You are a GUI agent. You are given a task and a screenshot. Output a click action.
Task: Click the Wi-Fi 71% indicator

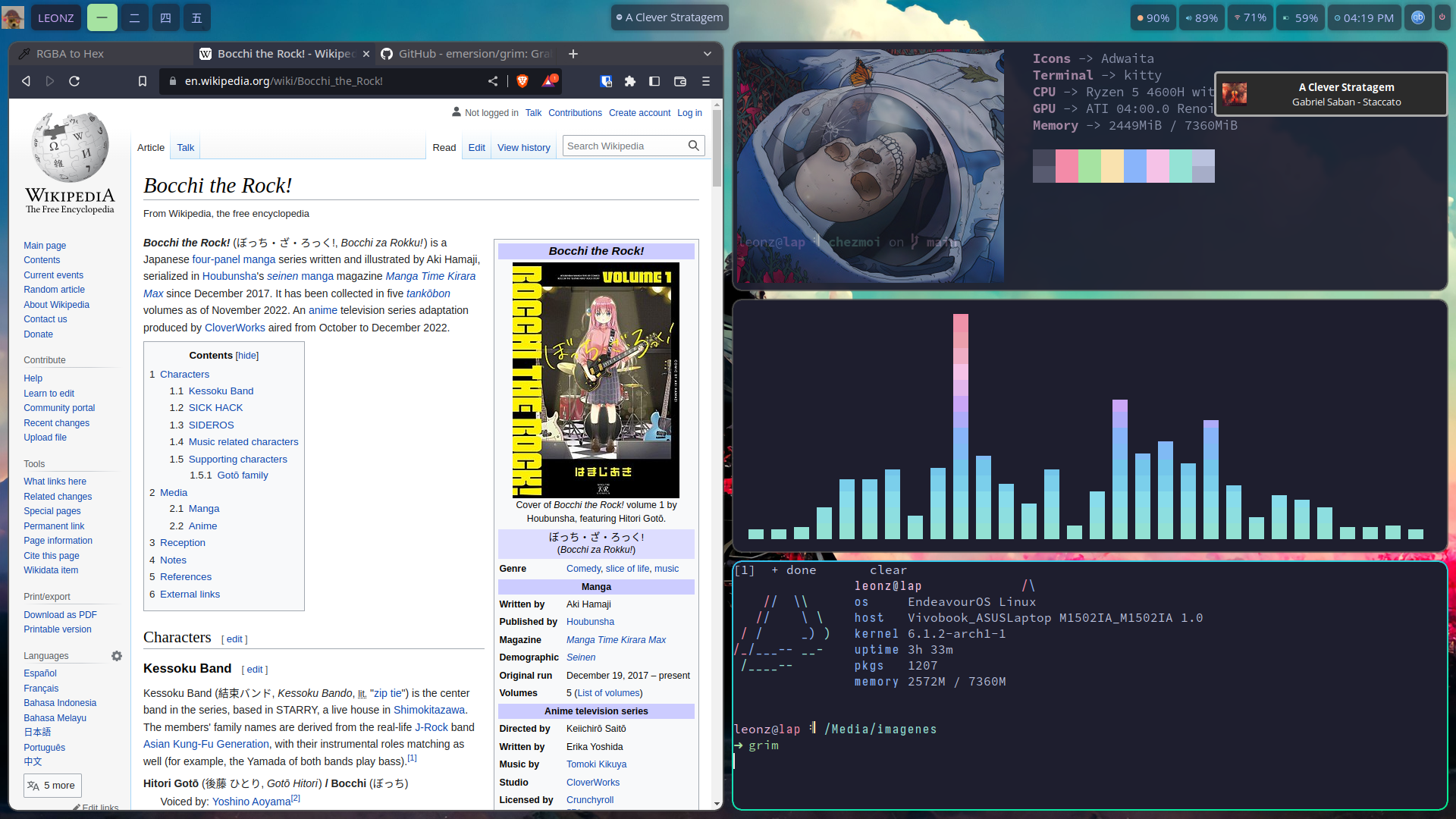pos(1250,17)
